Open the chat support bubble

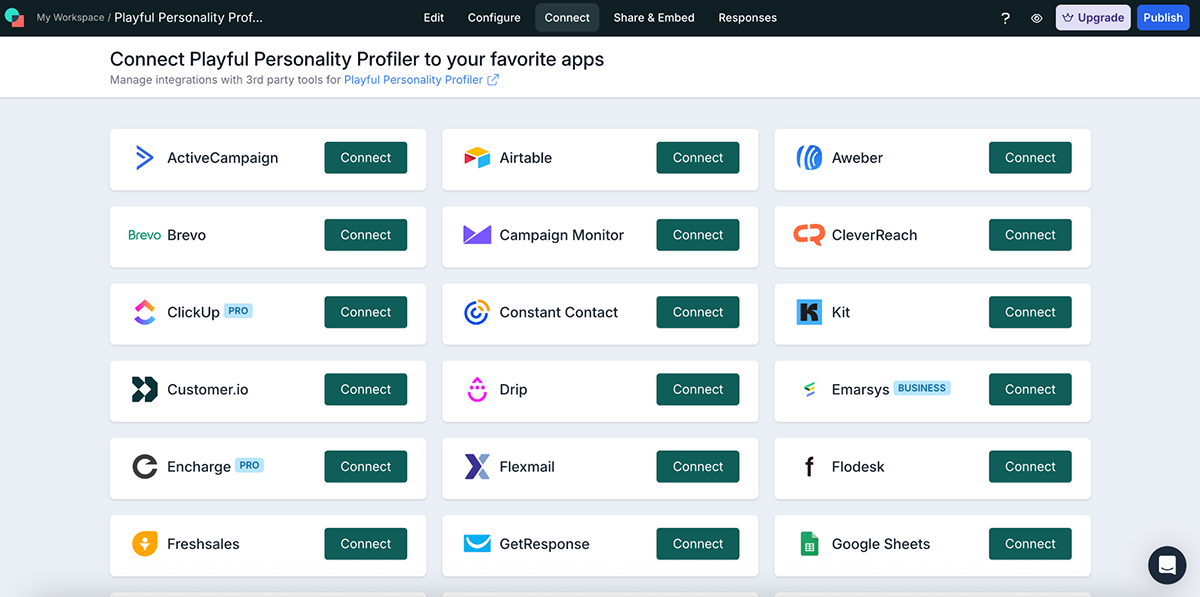pyautogui.click(x=1167, y=565)
